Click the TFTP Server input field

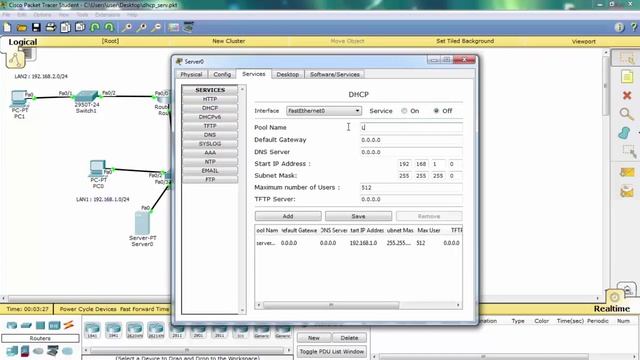pos(411,200)
